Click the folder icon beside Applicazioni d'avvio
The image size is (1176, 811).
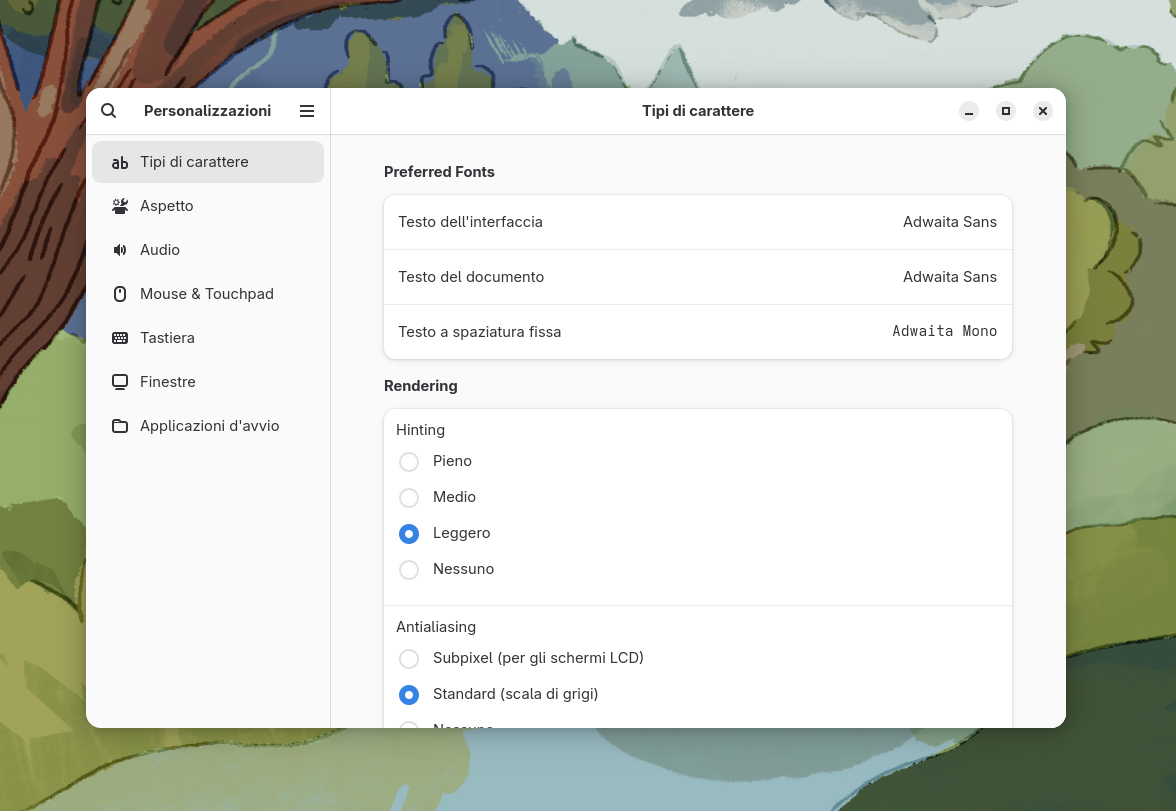[120, 426]
